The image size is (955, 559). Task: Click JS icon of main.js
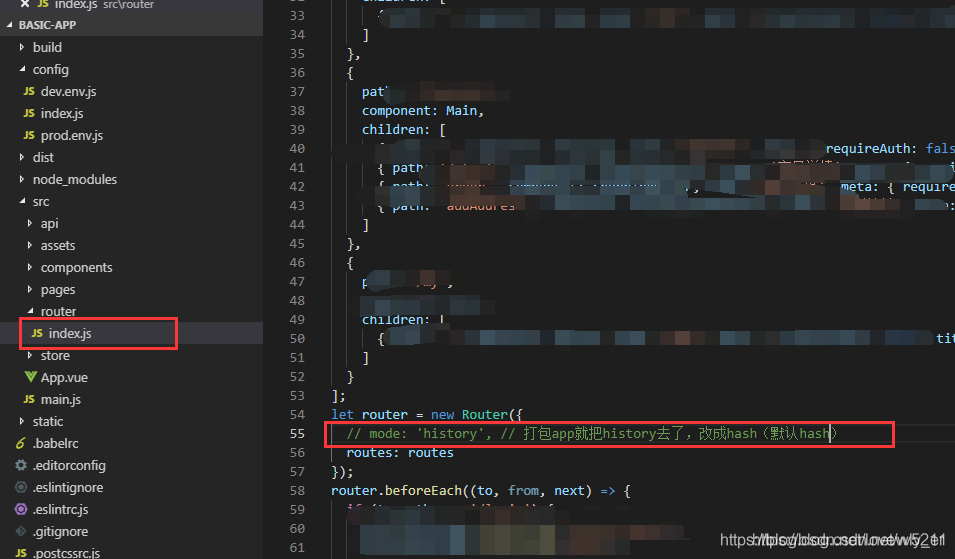coord(29,399)
